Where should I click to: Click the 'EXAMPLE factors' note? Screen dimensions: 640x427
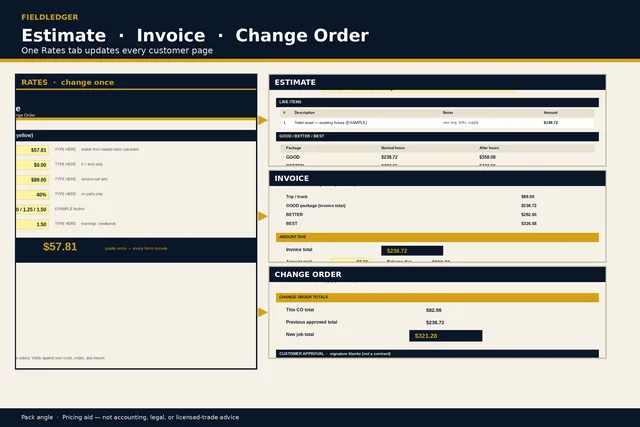(x=70, y=209)
